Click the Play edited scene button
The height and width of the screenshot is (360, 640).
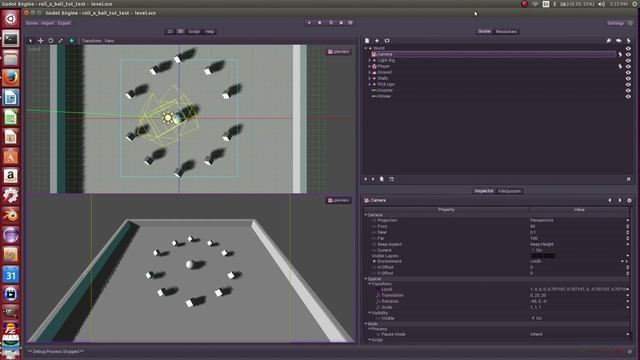[x=331, y=23]
